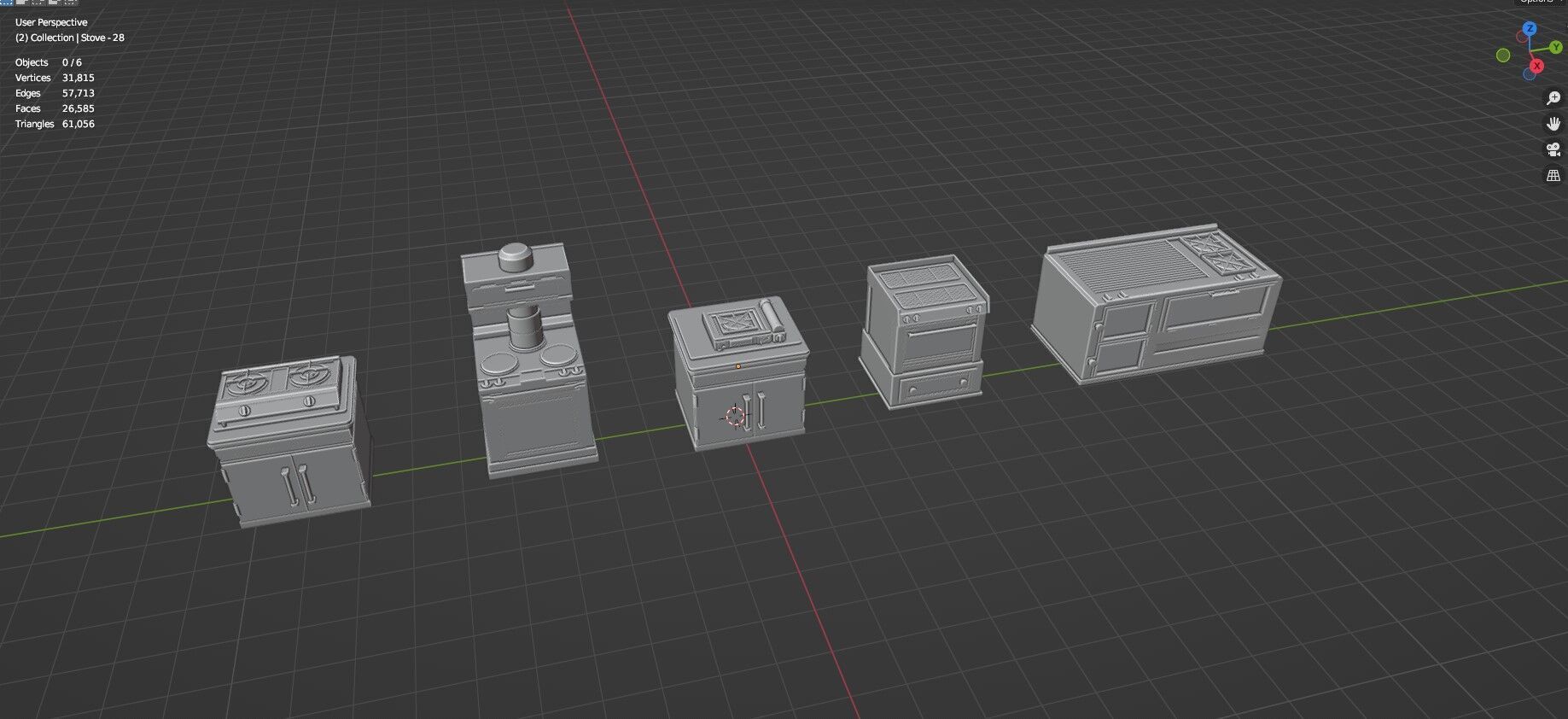1568x719 pixels.
Task: Select the two-burner gas stove with cabinet
Action: coord(289,442)
